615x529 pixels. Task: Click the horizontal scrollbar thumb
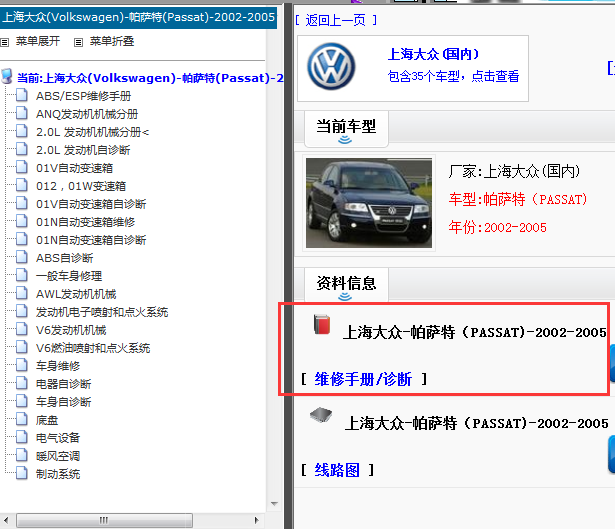pyautogui.click(x=104, y=520)
